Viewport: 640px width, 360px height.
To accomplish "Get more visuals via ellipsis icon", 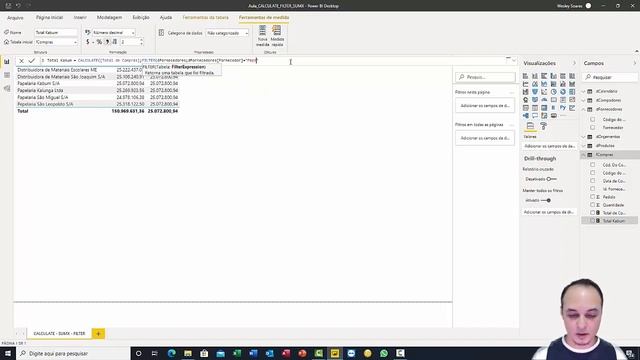I will click(x=563, y=116).
